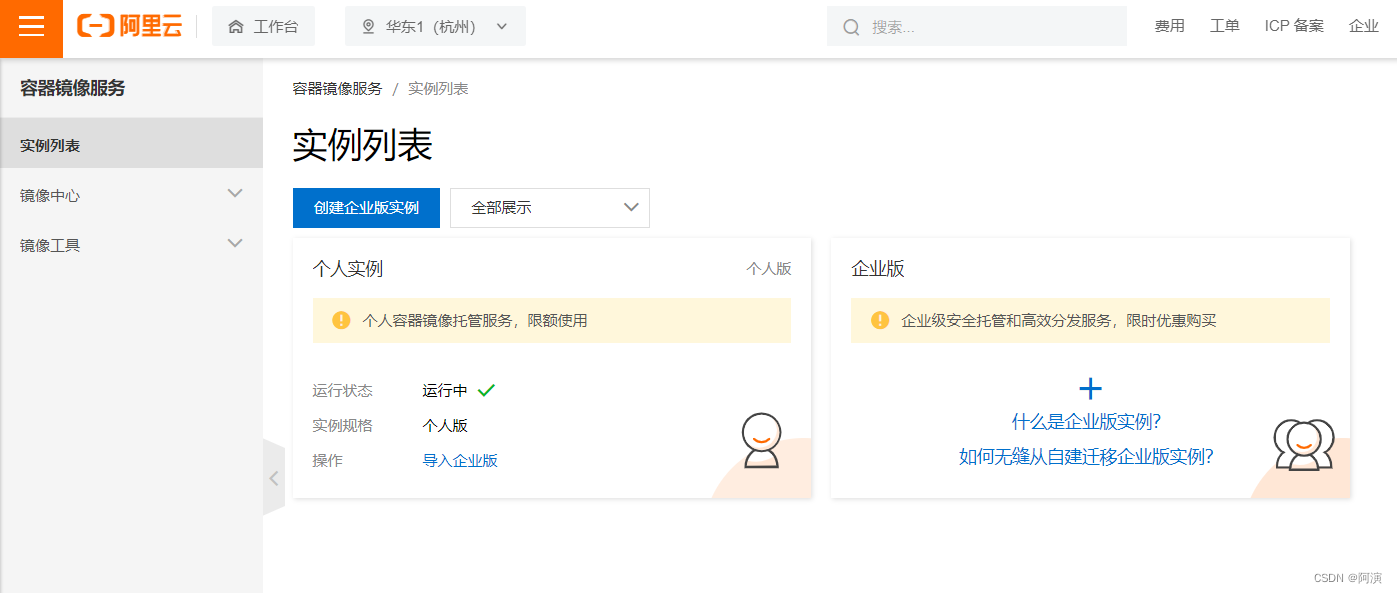1397x593 pixels.
Task: Click 个人版 value next to 实例规格
Action: pyautogui.click(x=445, y=425)
